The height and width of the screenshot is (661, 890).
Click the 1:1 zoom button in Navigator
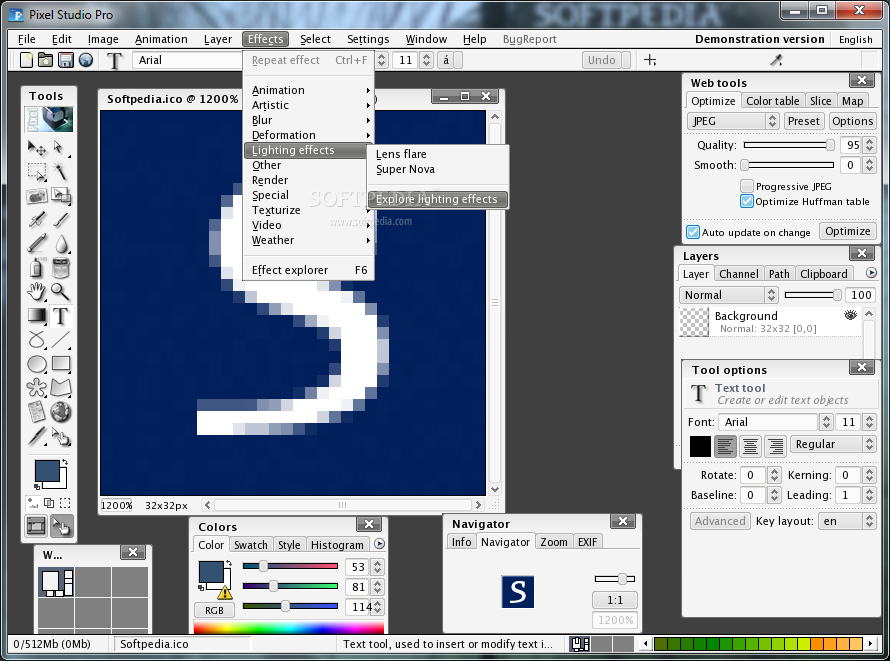[614, 600]
